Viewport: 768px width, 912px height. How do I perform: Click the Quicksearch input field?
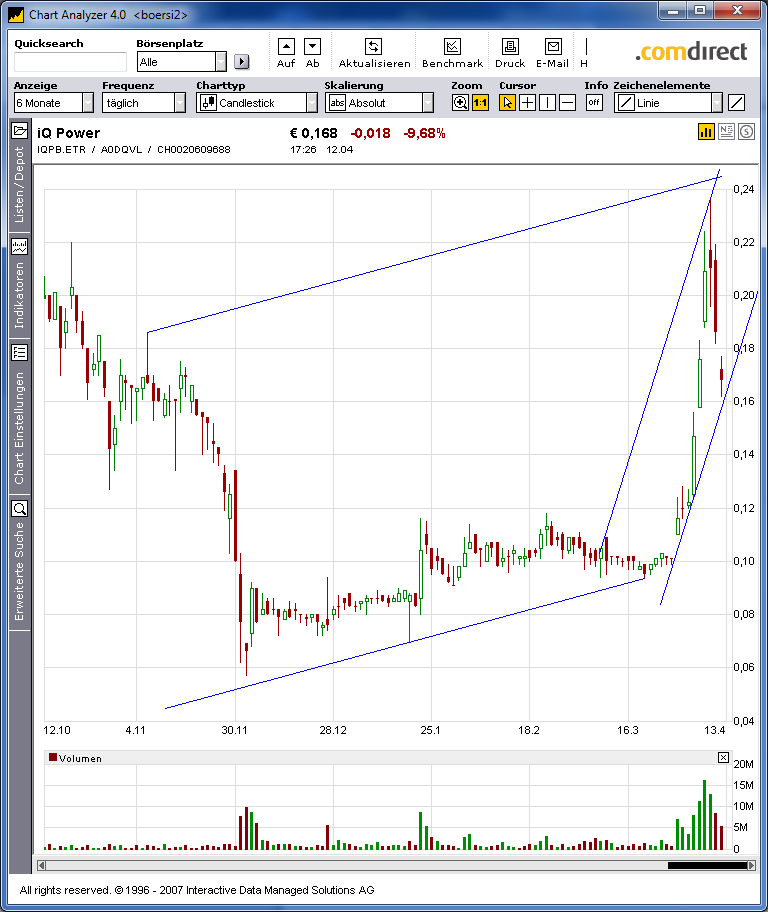point(70,62)
